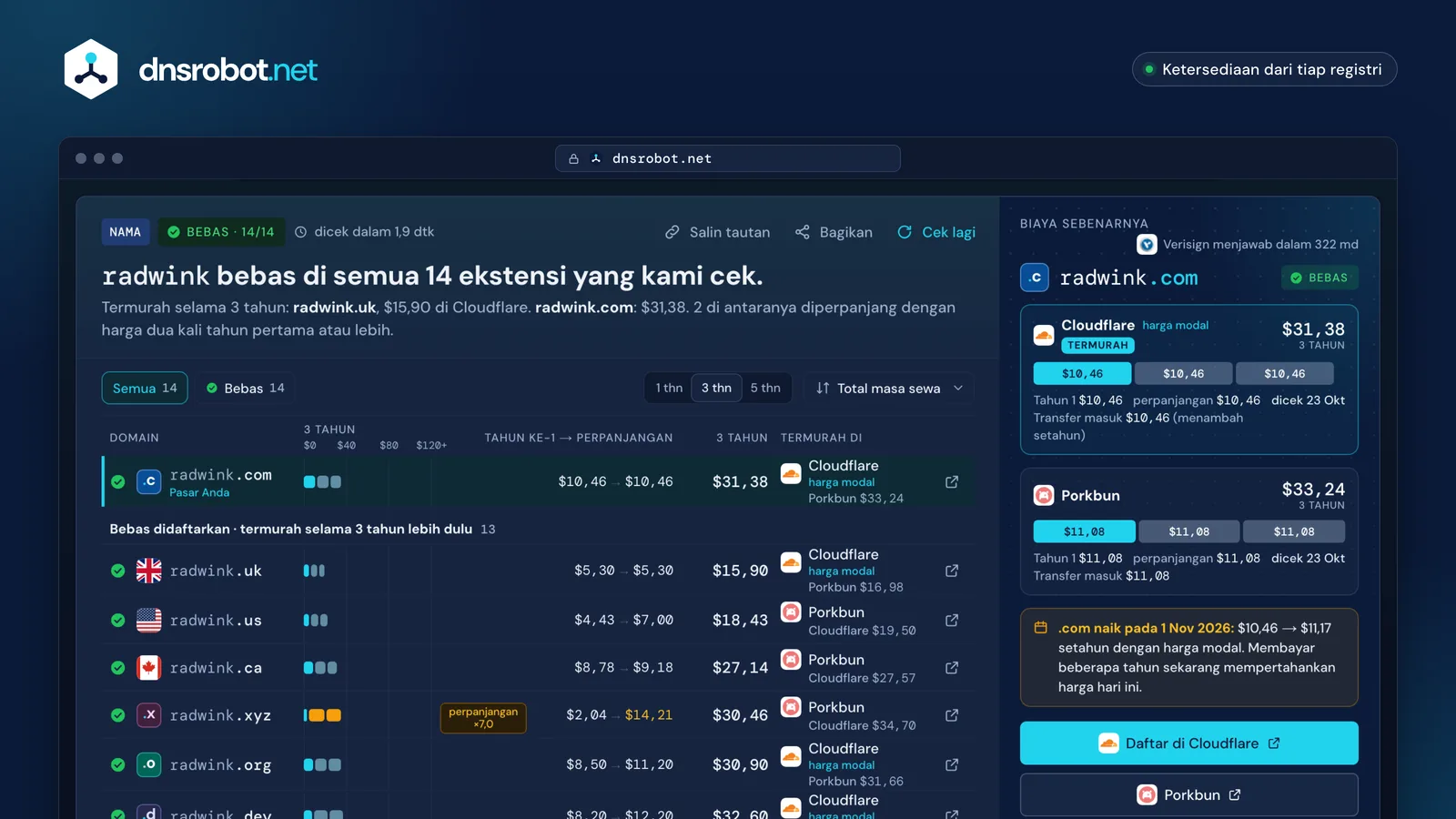Image resolution: width=1456 pixels, height=819 pixels.
Task: Click the dnsrobot.net address bar
Action: tap(728, 158)
